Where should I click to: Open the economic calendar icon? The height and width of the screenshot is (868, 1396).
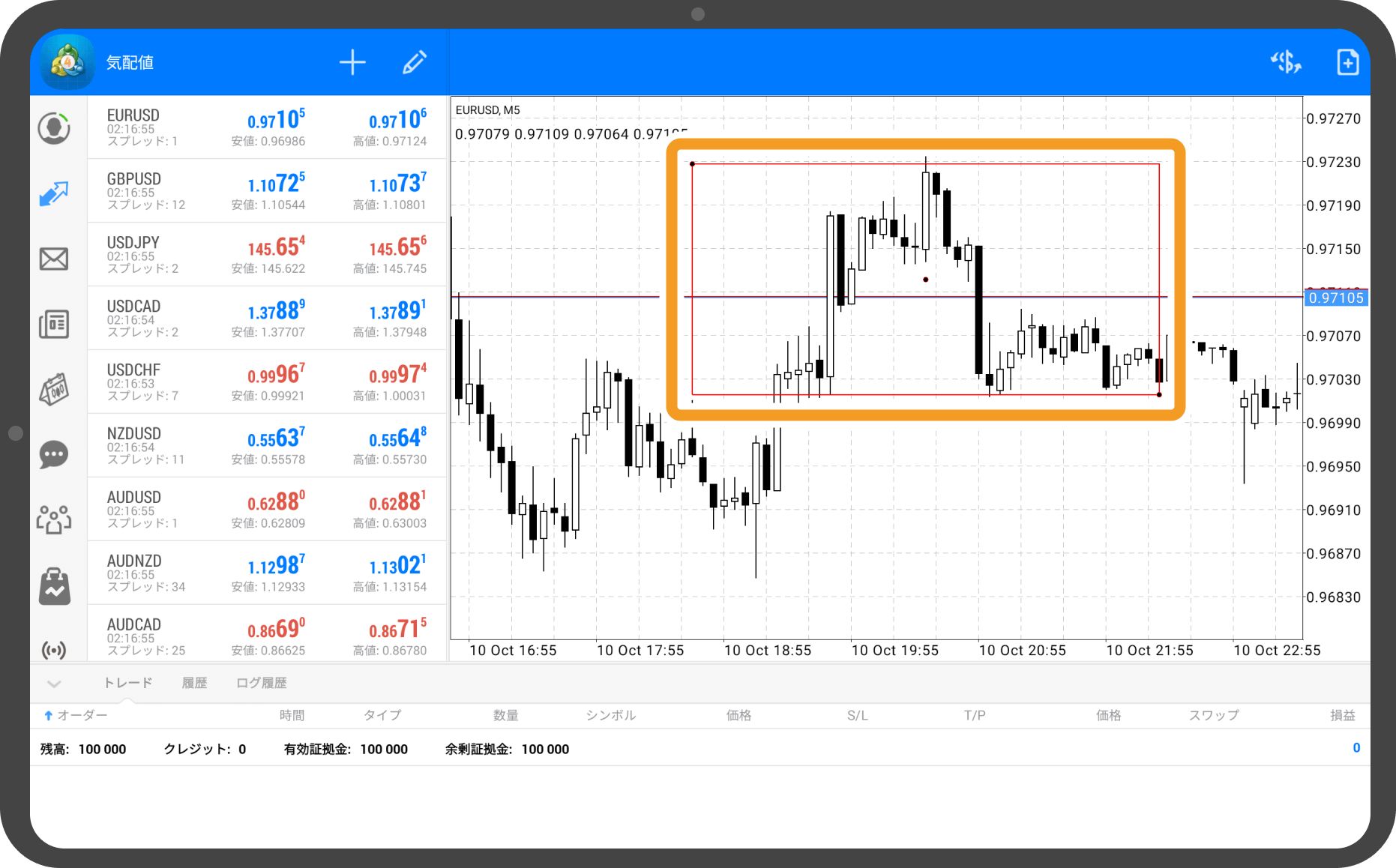54,389
